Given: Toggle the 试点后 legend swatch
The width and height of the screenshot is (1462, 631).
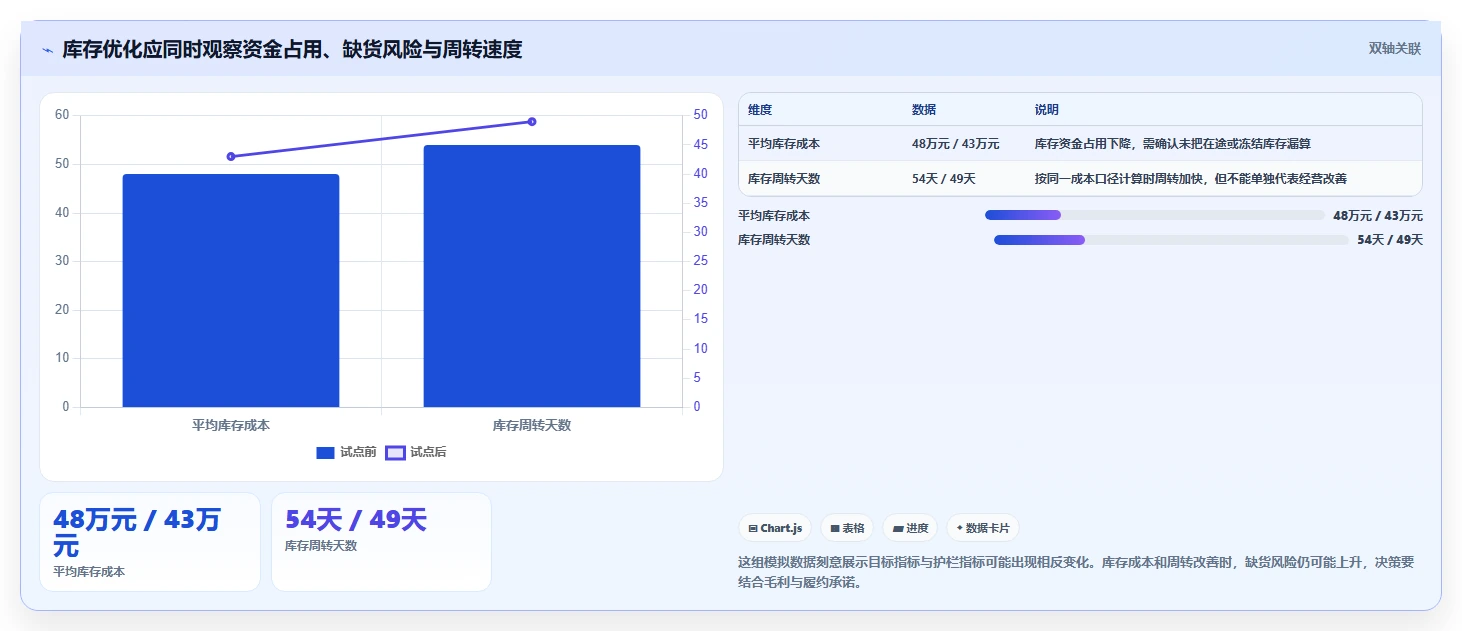Looking at the screenshot, I should pos(395,453).
